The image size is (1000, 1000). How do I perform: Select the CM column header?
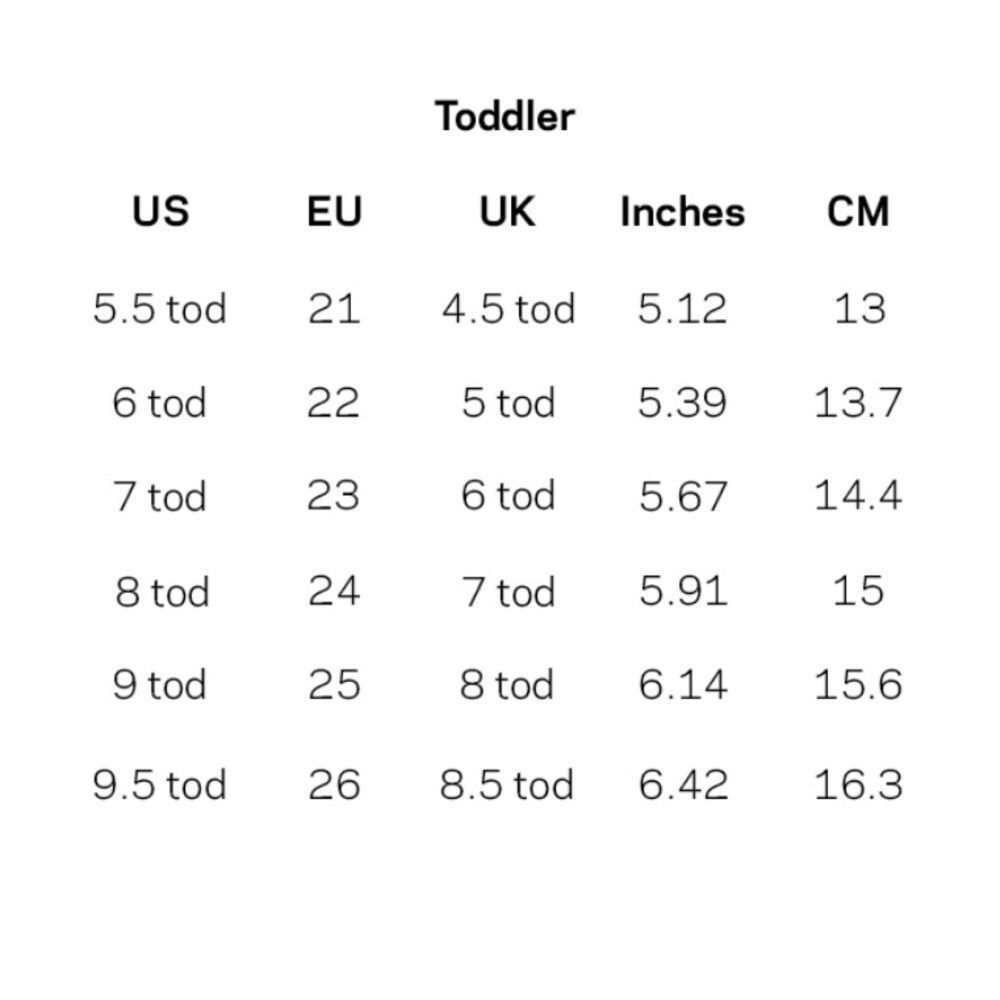858,212
